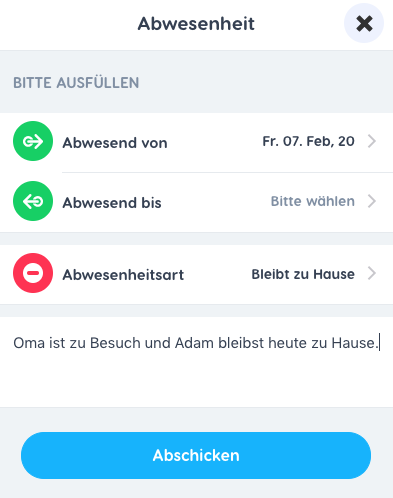Close the Abwesenheit dialog with X

click(364, 23)
